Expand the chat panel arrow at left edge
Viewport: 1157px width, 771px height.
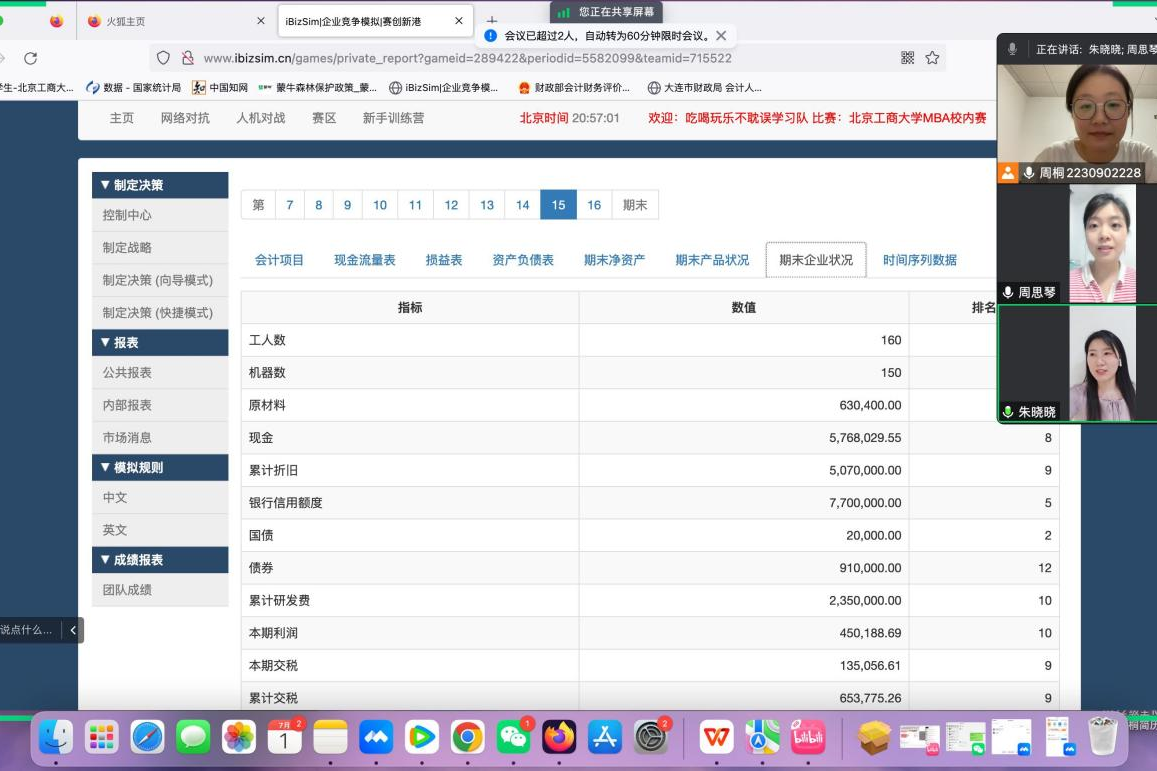[x=72, y=630]
